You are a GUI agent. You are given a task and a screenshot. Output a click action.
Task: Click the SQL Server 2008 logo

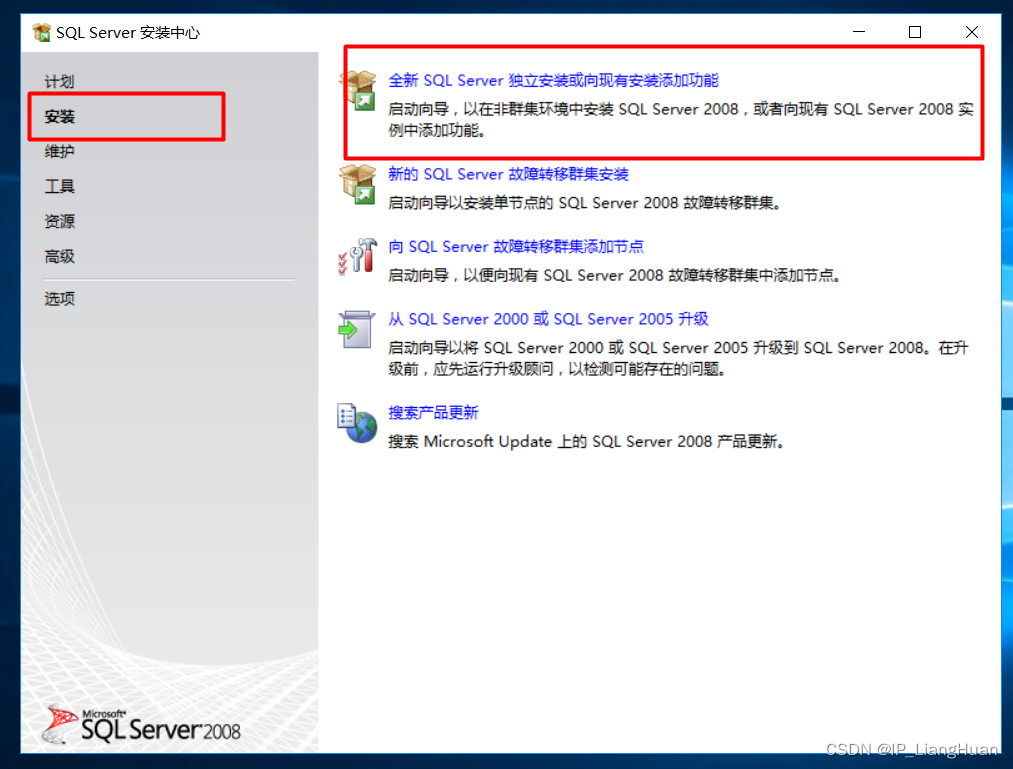(x=141, y=725)
